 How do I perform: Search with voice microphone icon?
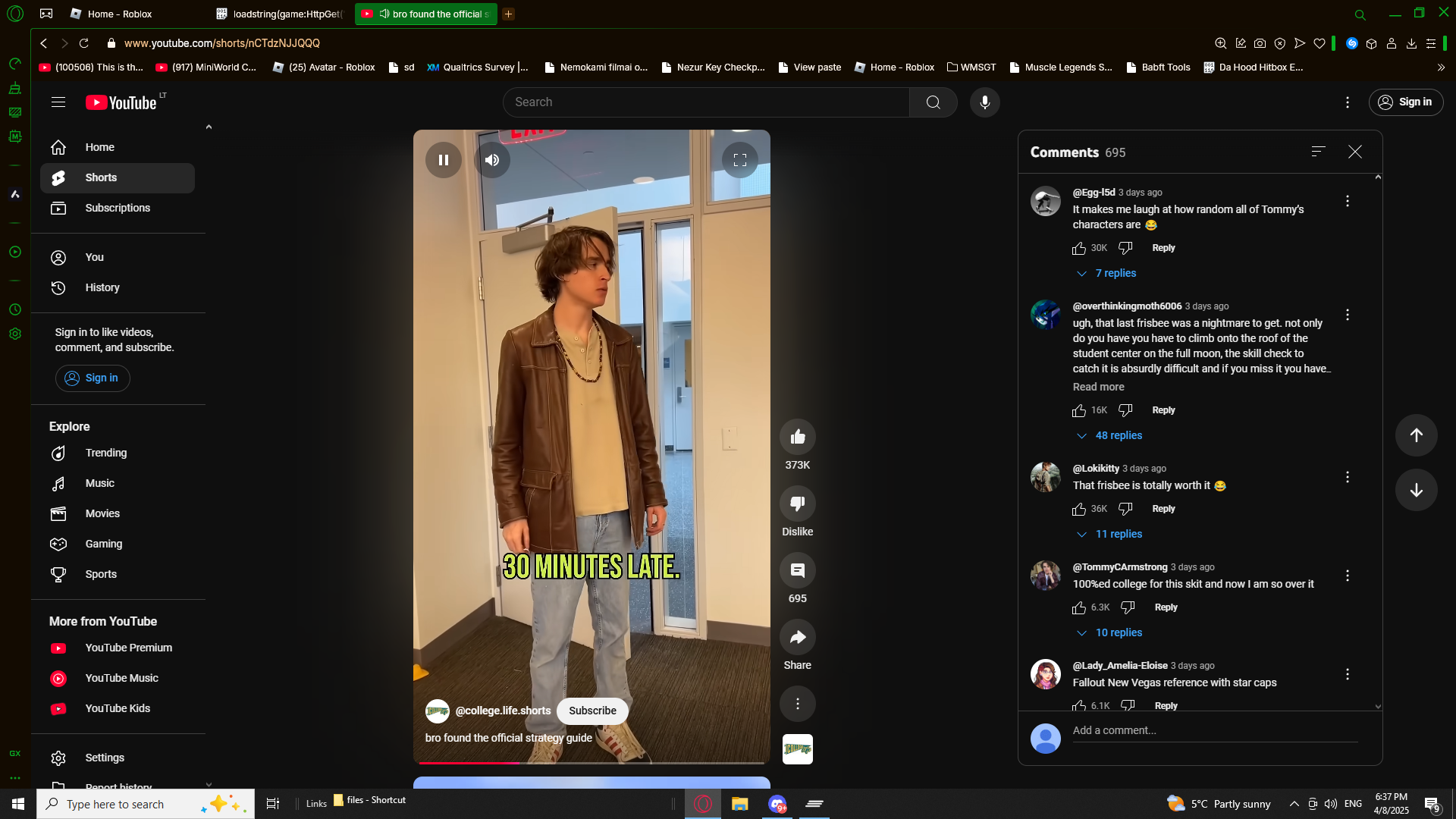tap(984, 102)
